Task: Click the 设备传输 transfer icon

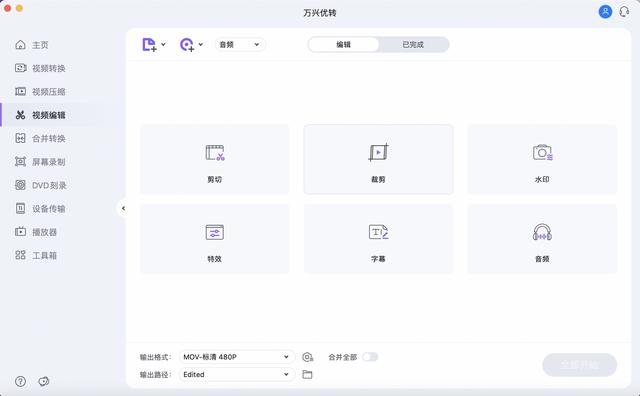Action: point(20,209)
